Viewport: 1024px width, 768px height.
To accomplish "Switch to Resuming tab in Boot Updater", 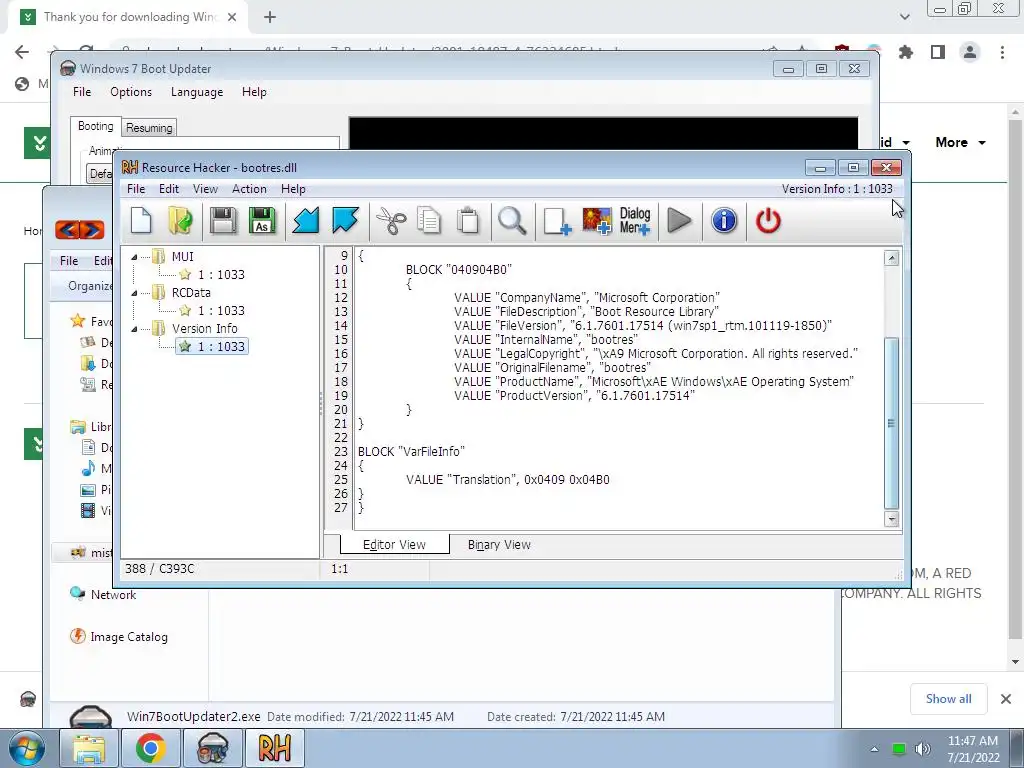I will 149,128.
